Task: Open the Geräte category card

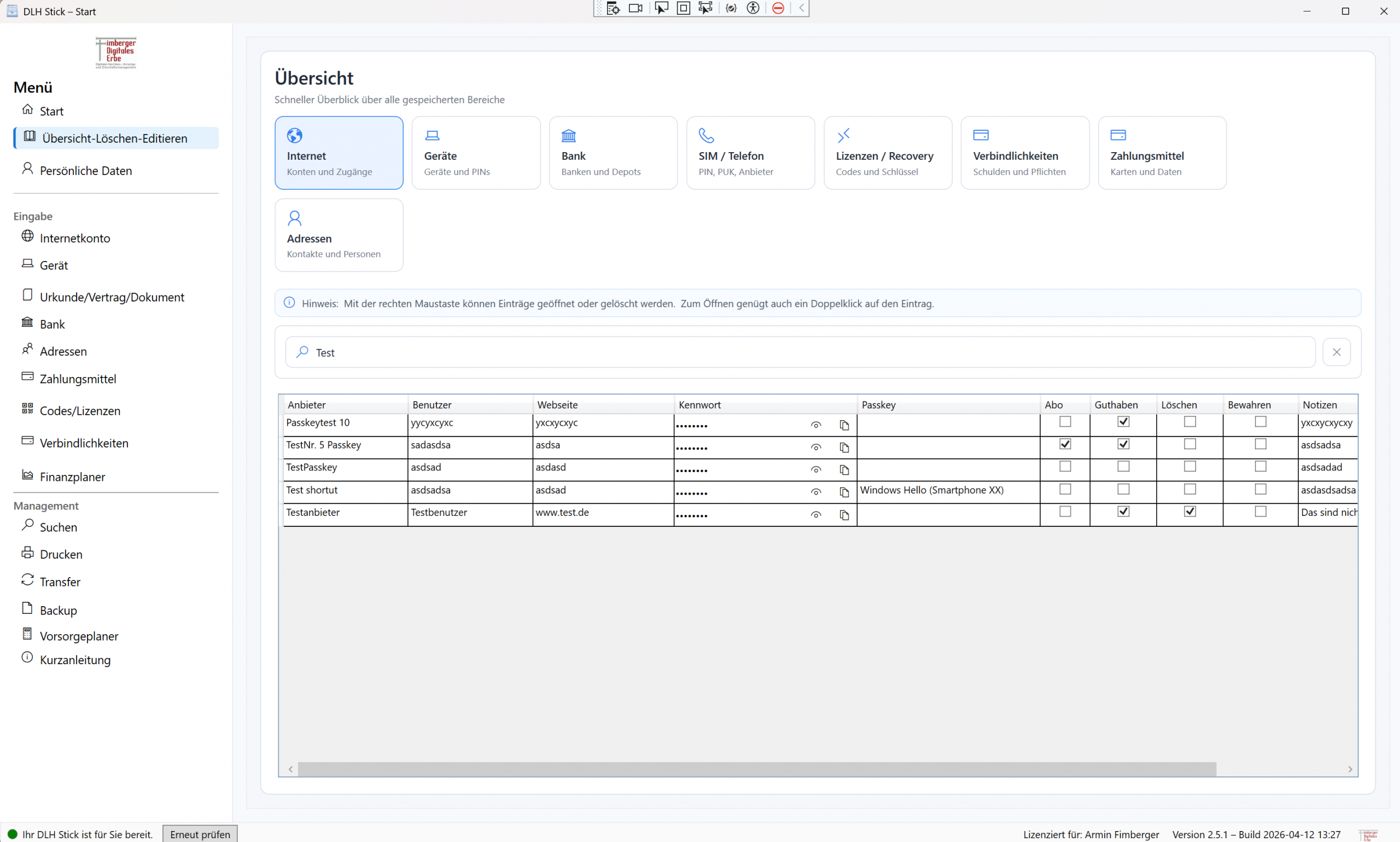Action: [476, 153]
